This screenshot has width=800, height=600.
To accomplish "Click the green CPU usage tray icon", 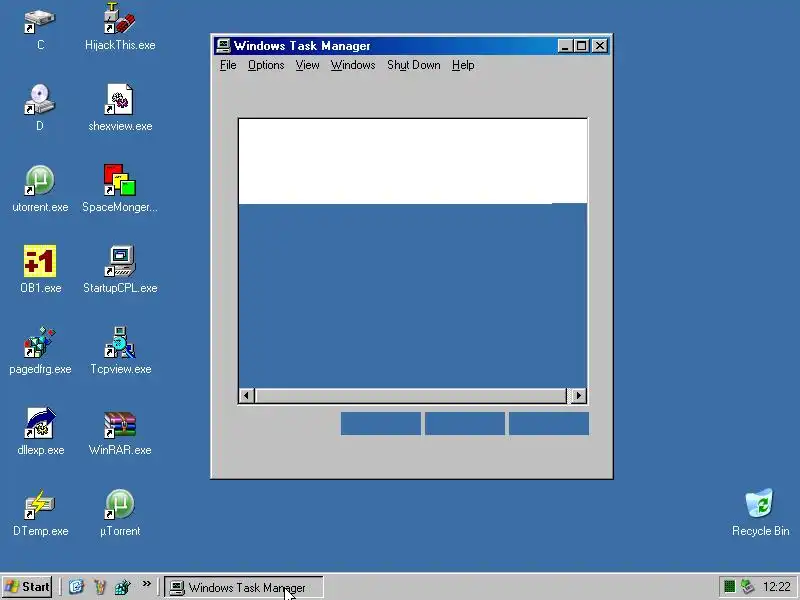I will click(730, 587).
